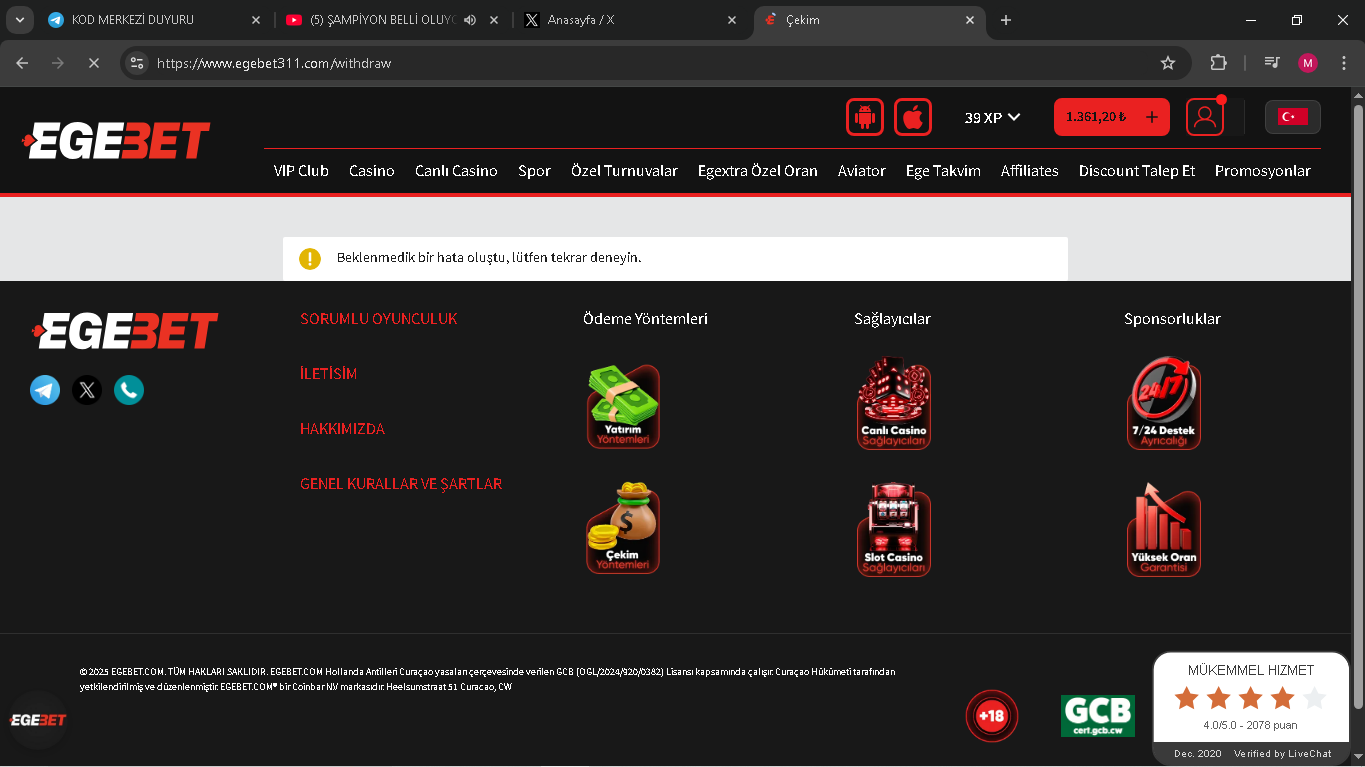Go back to the previous page
The height and width of the screenshot is (767, 1365).
(22, 63)
